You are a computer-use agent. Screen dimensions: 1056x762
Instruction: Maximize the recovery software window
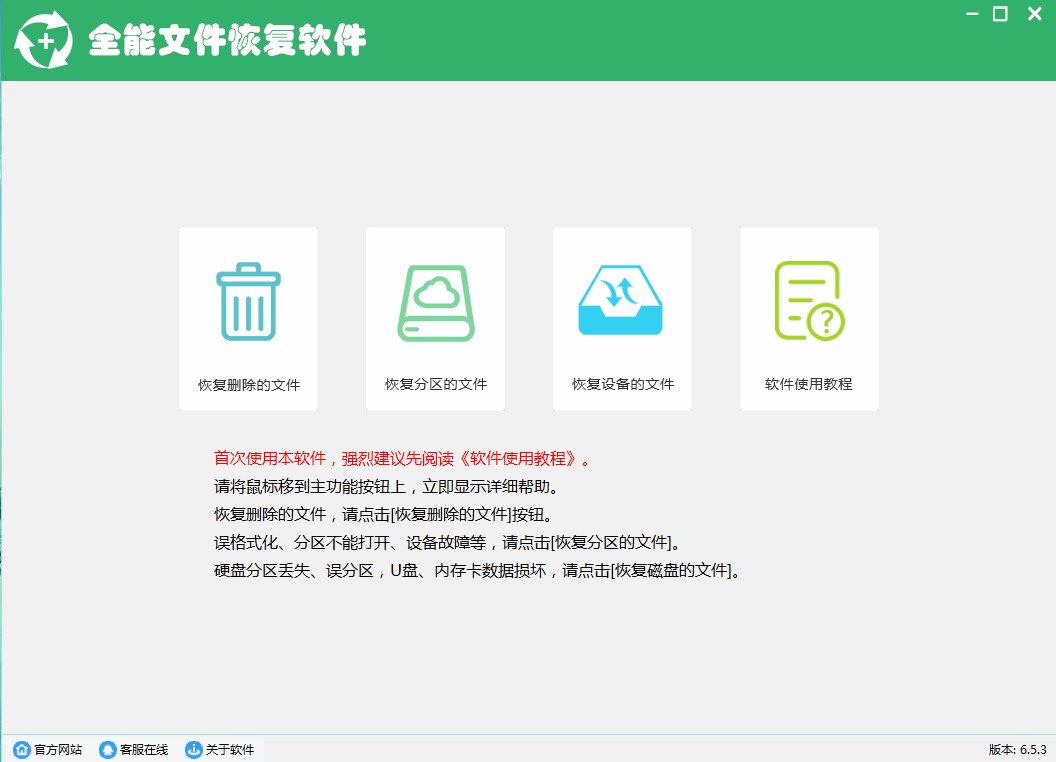click(1000, 13)
